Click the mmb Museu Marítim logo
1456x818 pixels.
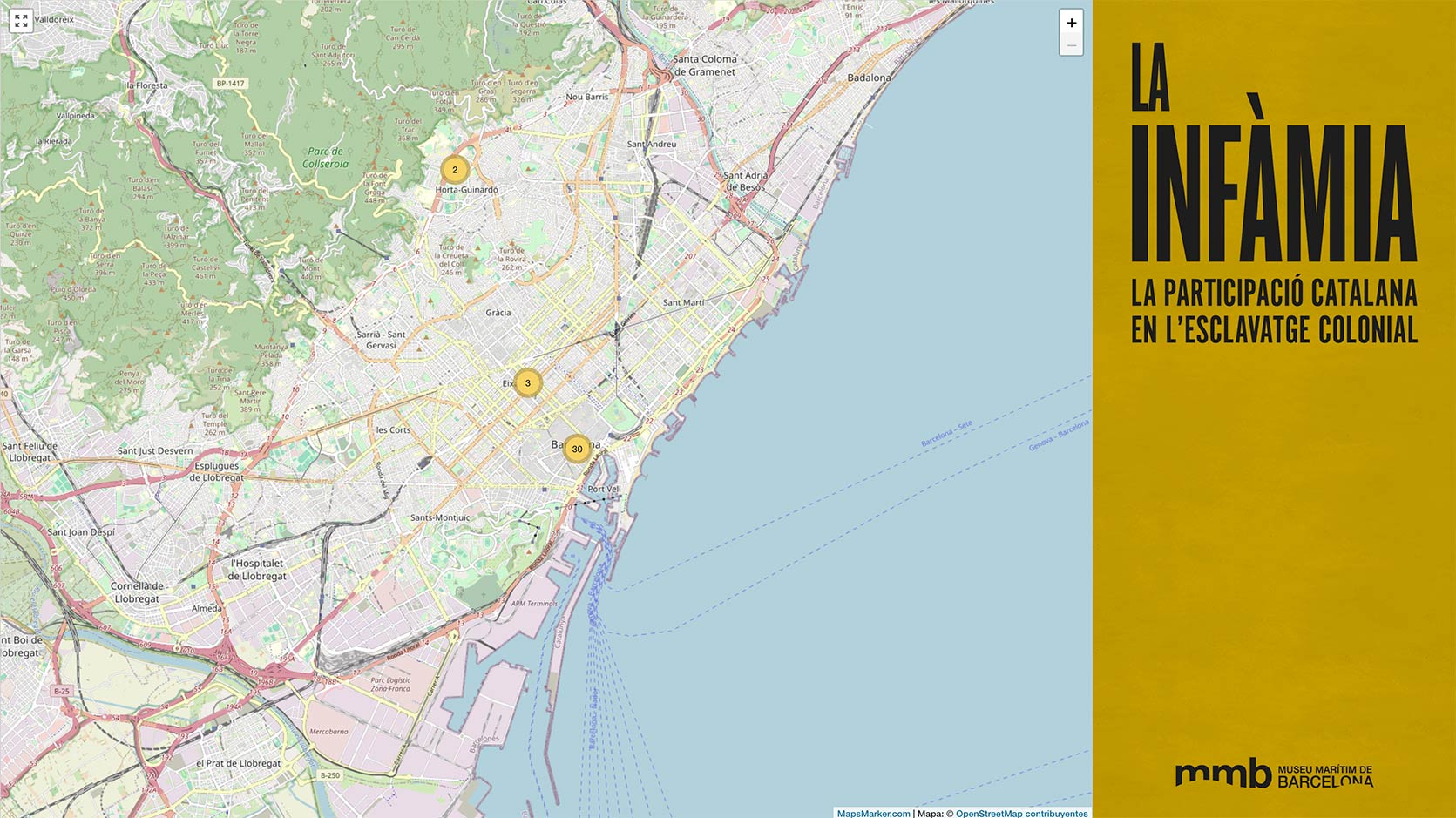[1273, 773]
